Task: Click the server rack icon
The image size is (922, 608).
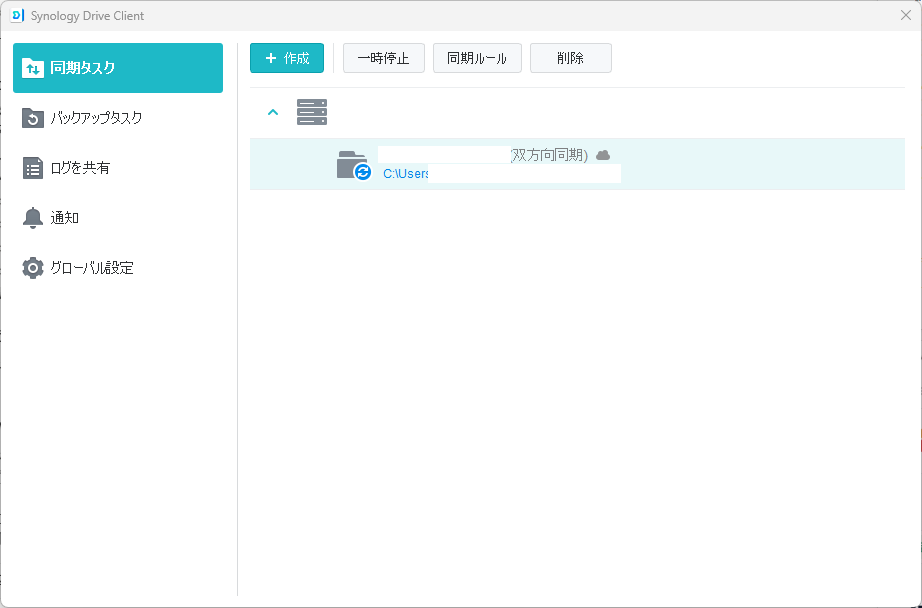Action: click(312, 112)
